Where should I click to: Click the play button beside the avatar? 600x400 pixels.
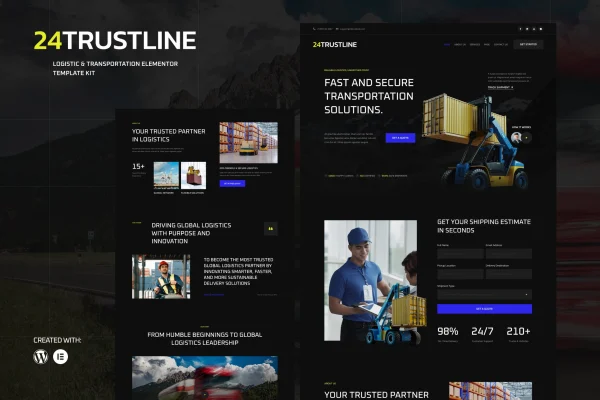(527, 137)
